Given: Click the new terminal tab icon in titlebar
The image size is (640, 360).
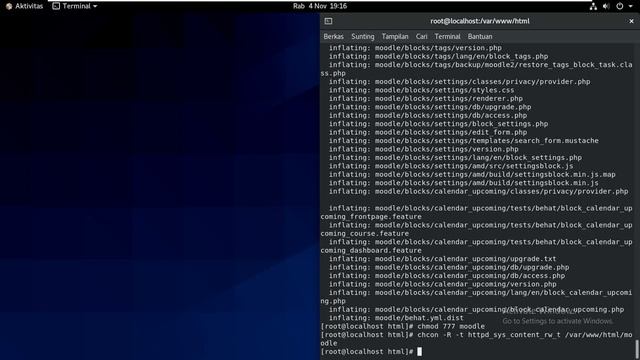Looking at the screenshot, I should (328, 21).
